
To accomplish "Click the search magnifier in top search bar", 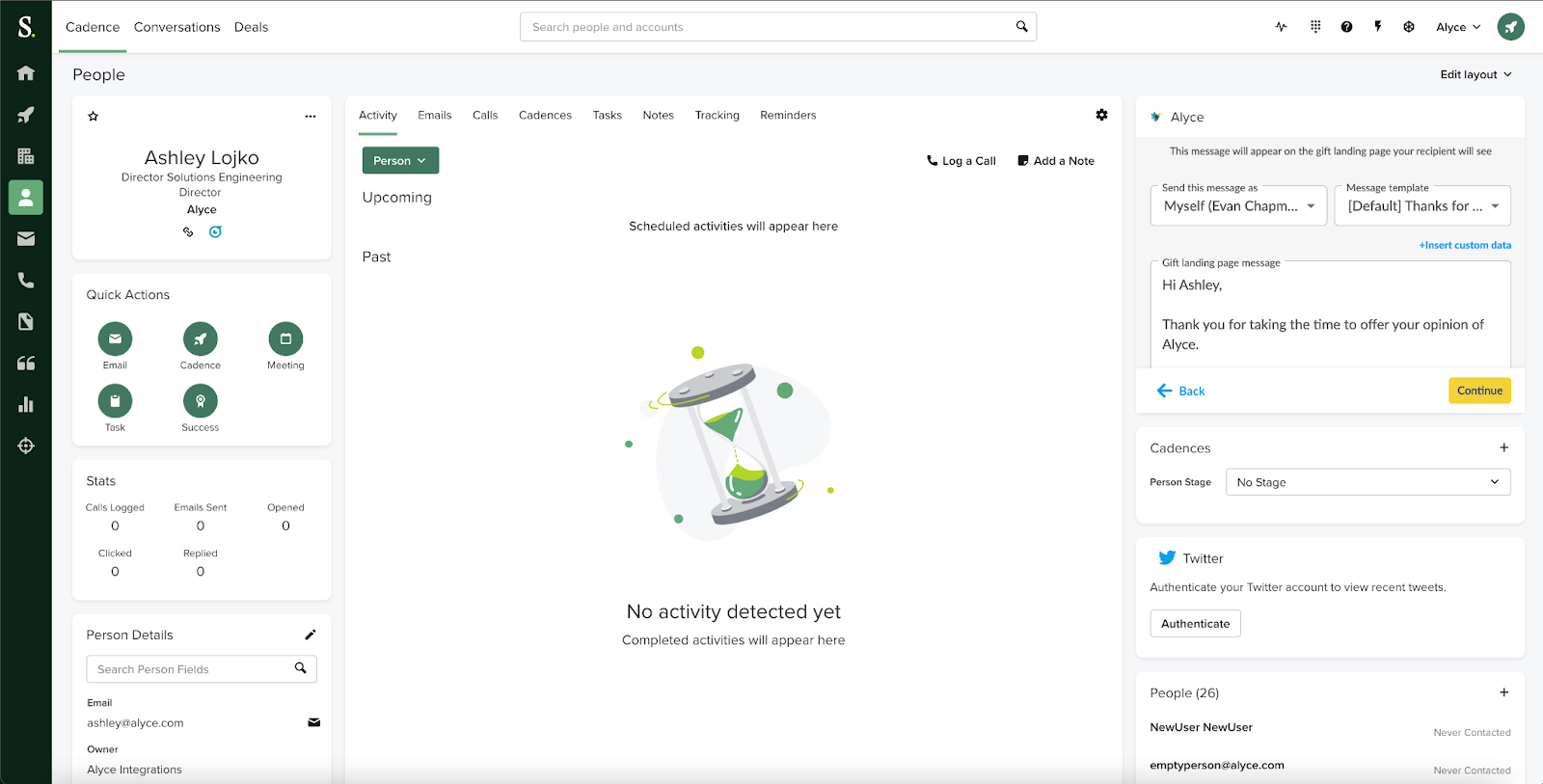I will point(1021,27).
